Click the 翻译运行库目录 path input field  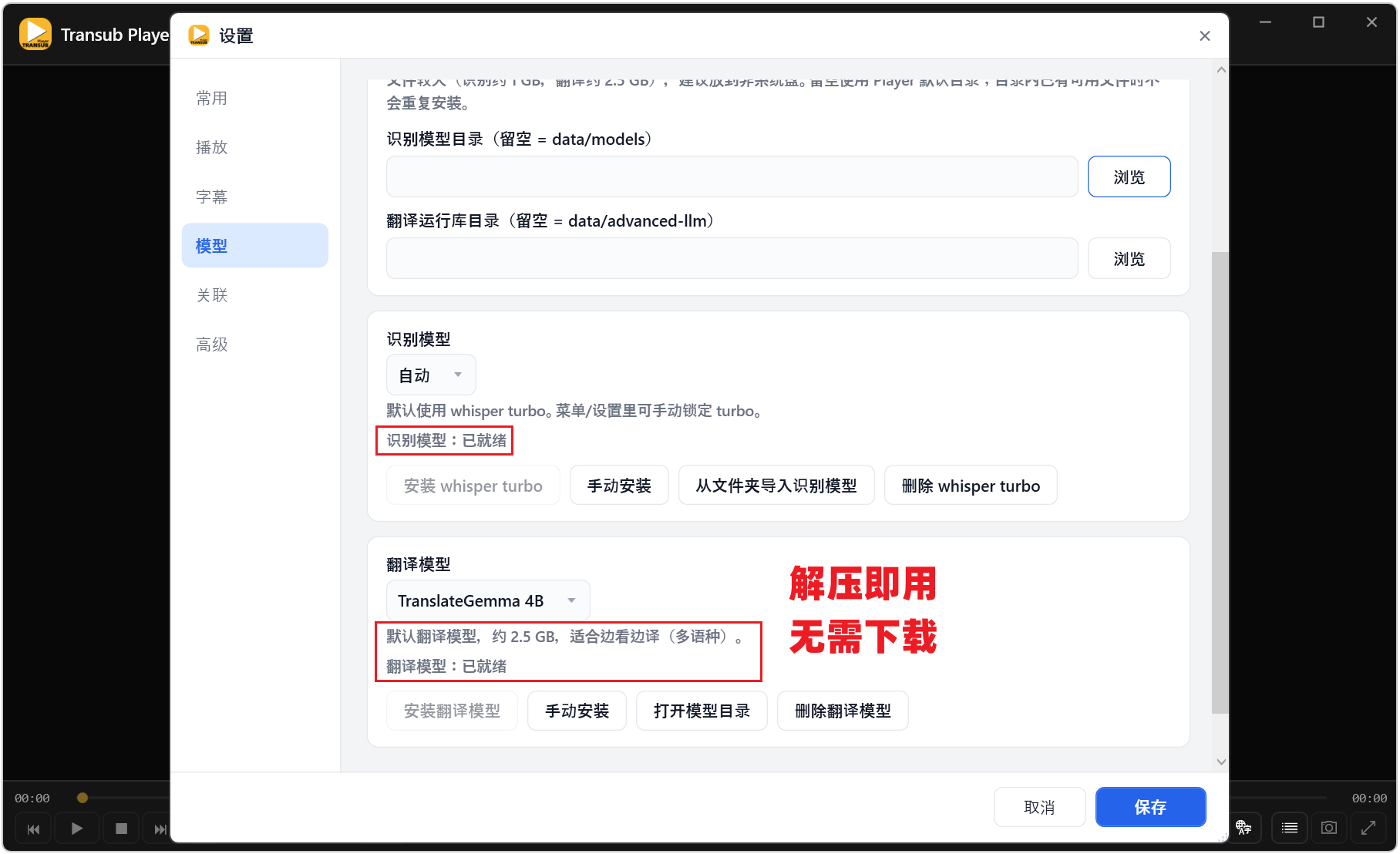[x=732, y=258]
